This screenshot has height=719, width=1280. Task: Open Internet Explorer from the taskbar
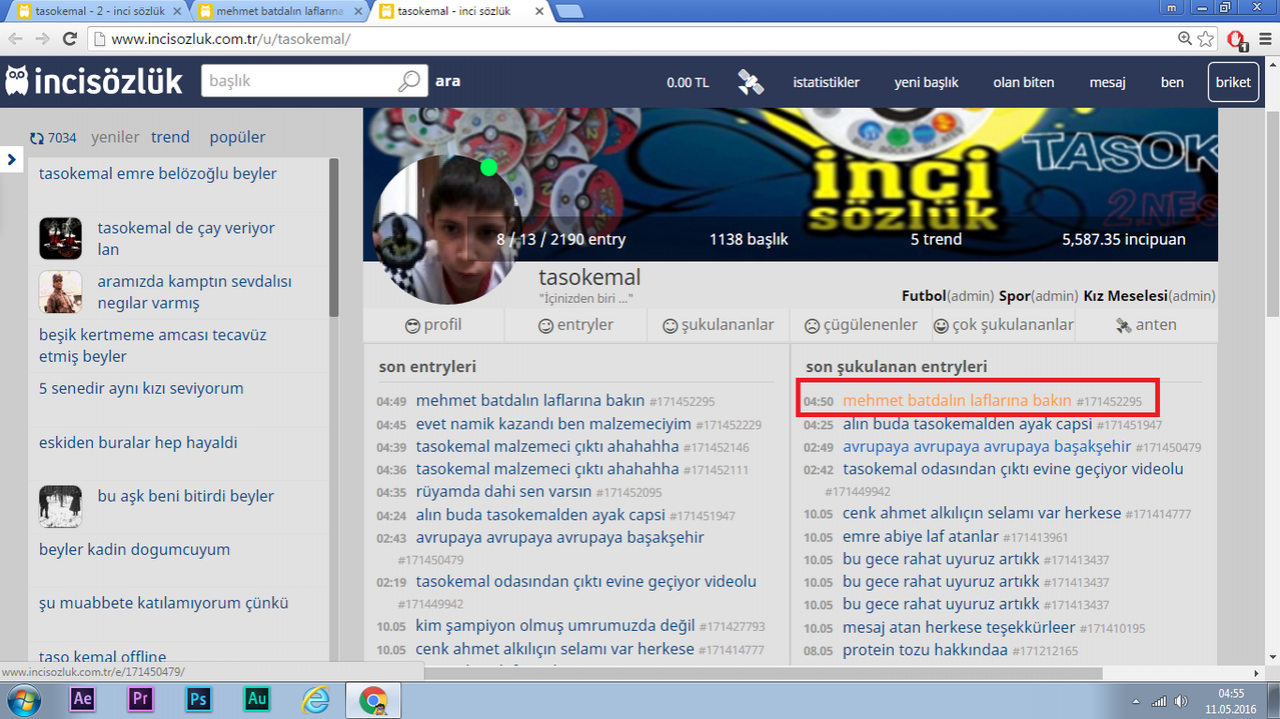314,700
